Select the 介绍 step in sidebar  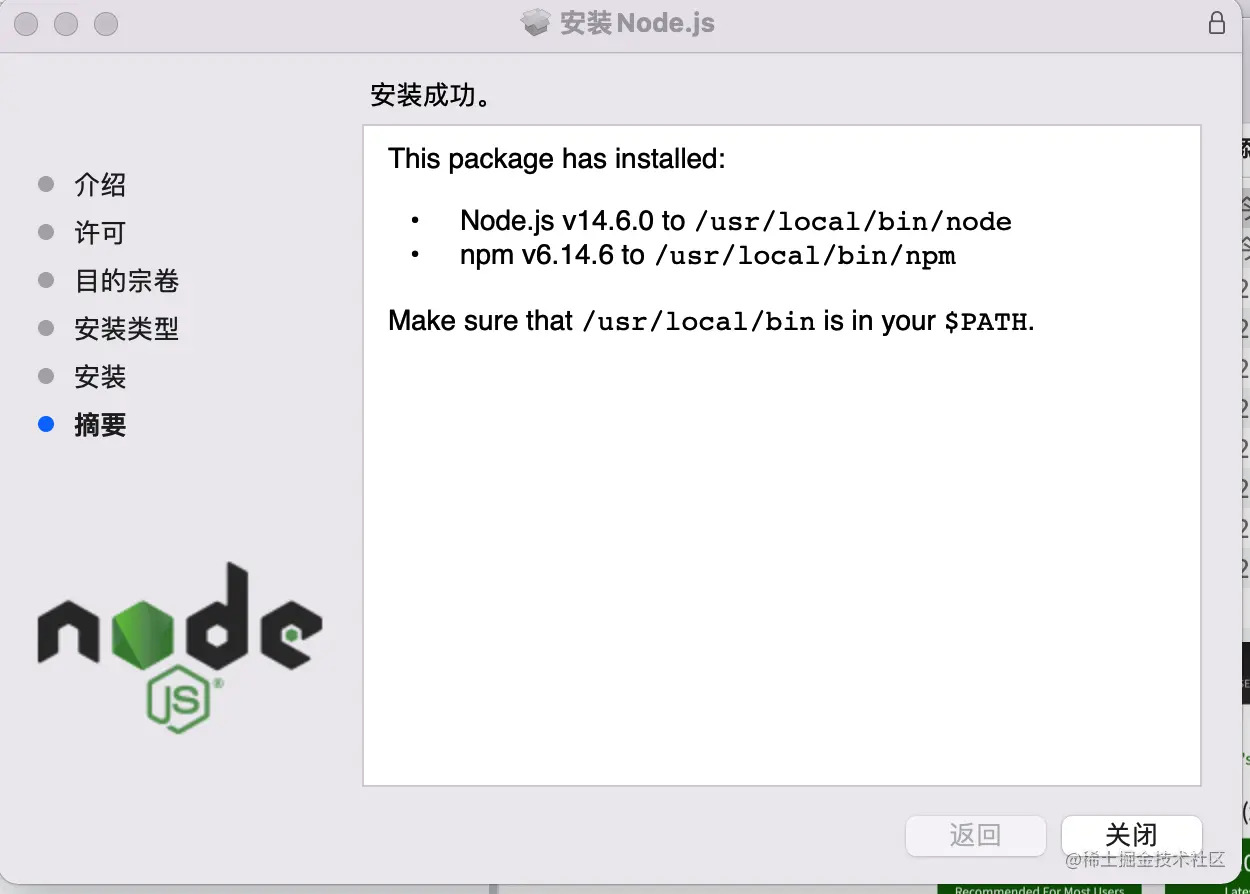point(100,185)
